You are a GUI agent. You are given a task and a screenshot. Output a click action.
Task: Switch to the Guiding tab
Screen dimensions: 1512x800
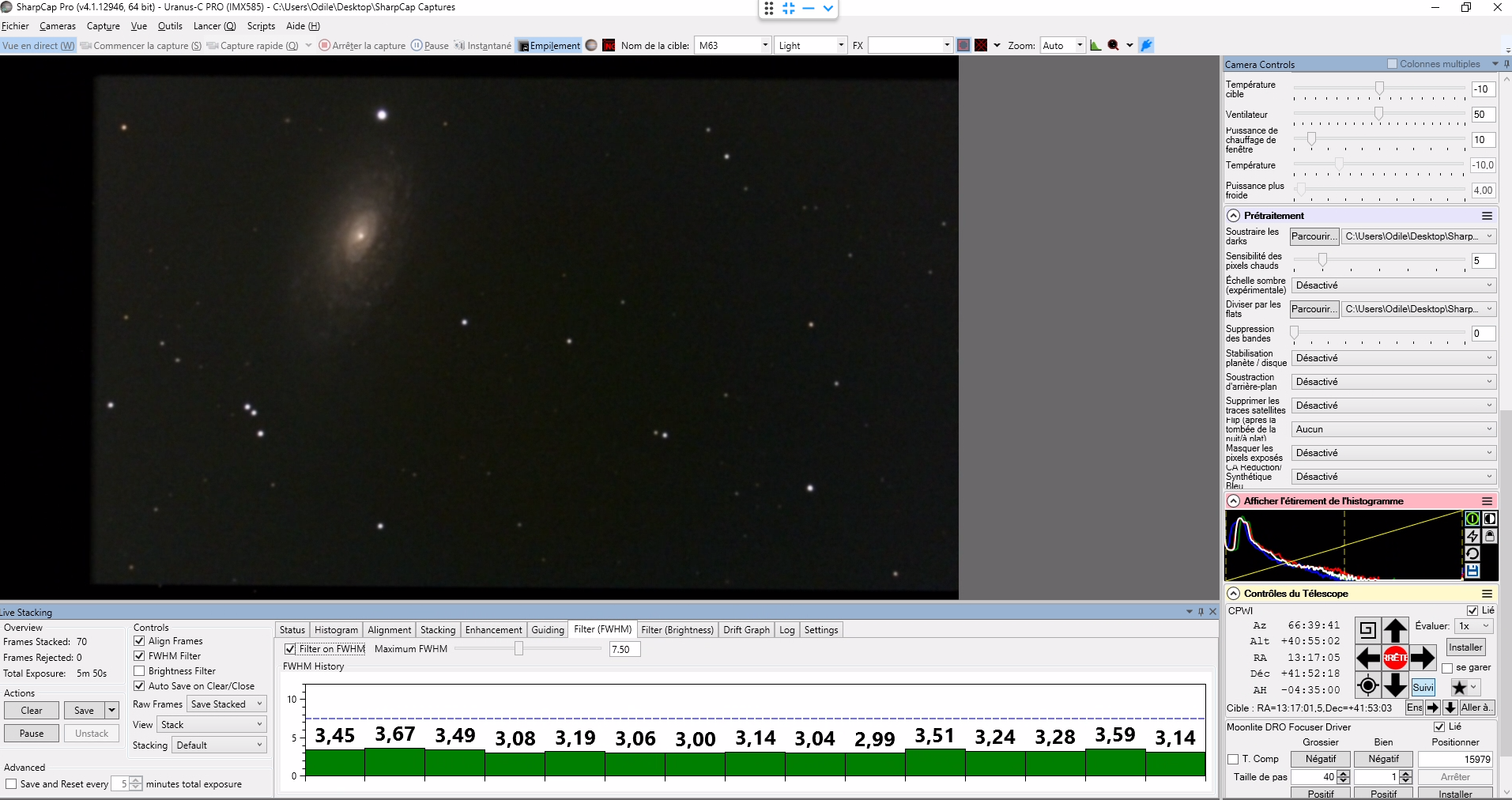(548, 630)
